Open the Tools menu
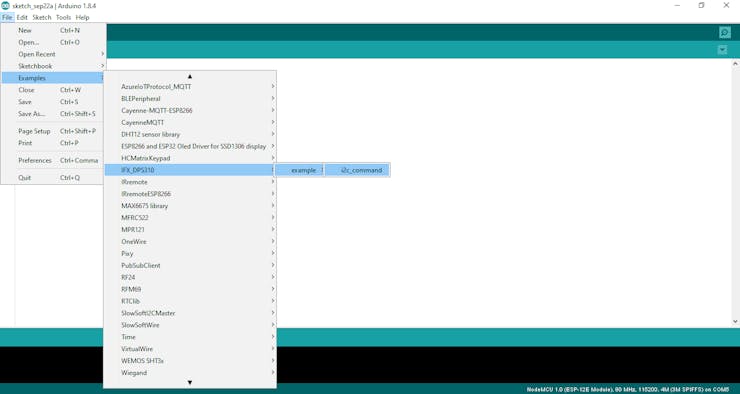The height and width of the screenshot is (394, 740). point(63,17)
